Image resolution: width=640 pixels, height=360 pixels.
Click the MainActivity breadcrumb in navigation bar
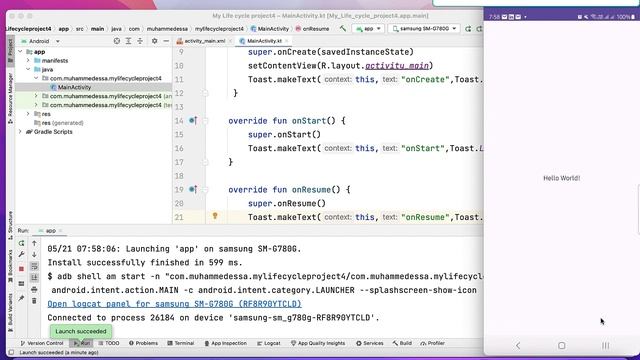point(269,29)
